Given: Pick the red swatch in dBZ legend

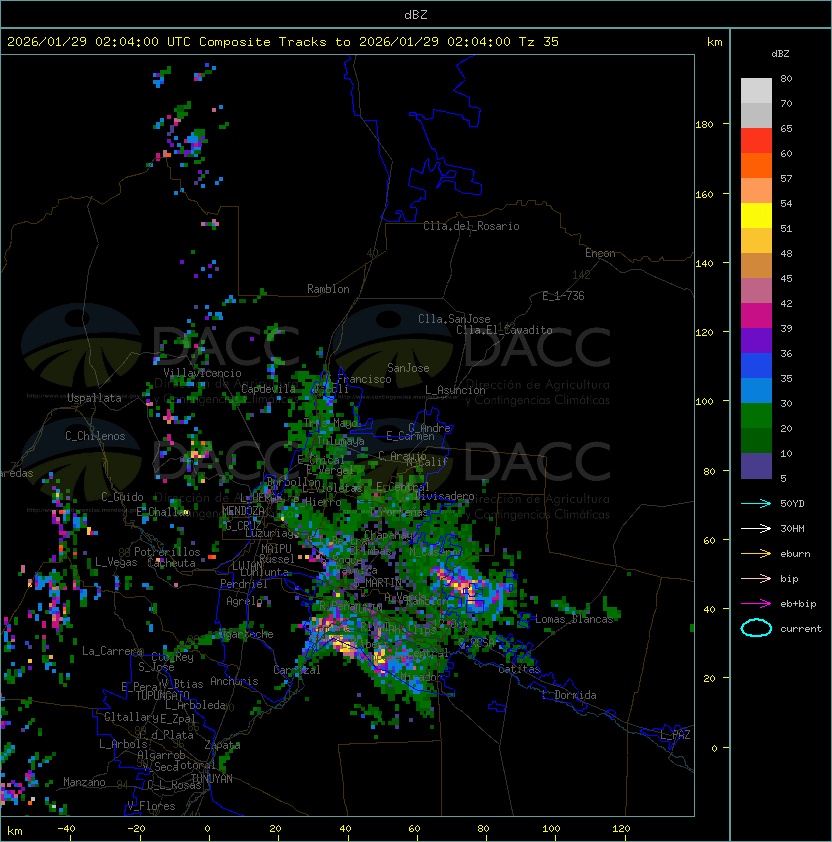Looking at the screenshot, I should [x=756, y=141].
